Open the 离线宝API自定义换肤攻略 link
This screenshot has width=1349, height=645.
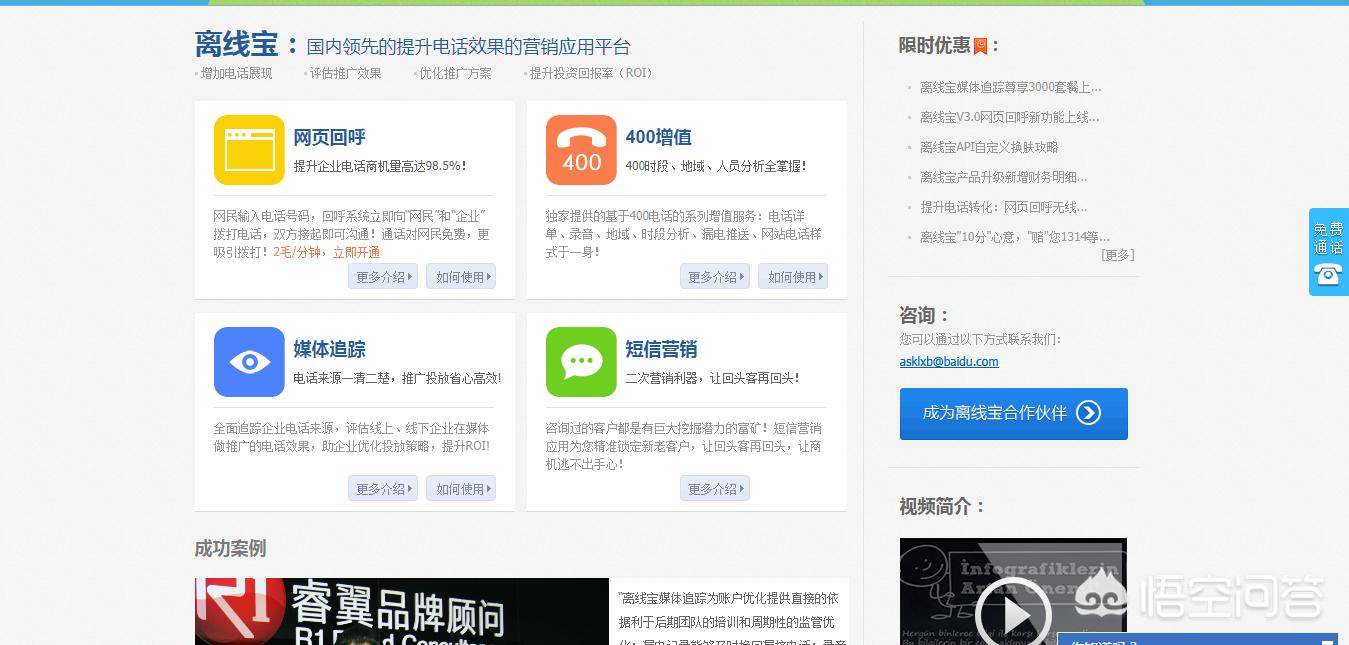click(x=990, y=146)
